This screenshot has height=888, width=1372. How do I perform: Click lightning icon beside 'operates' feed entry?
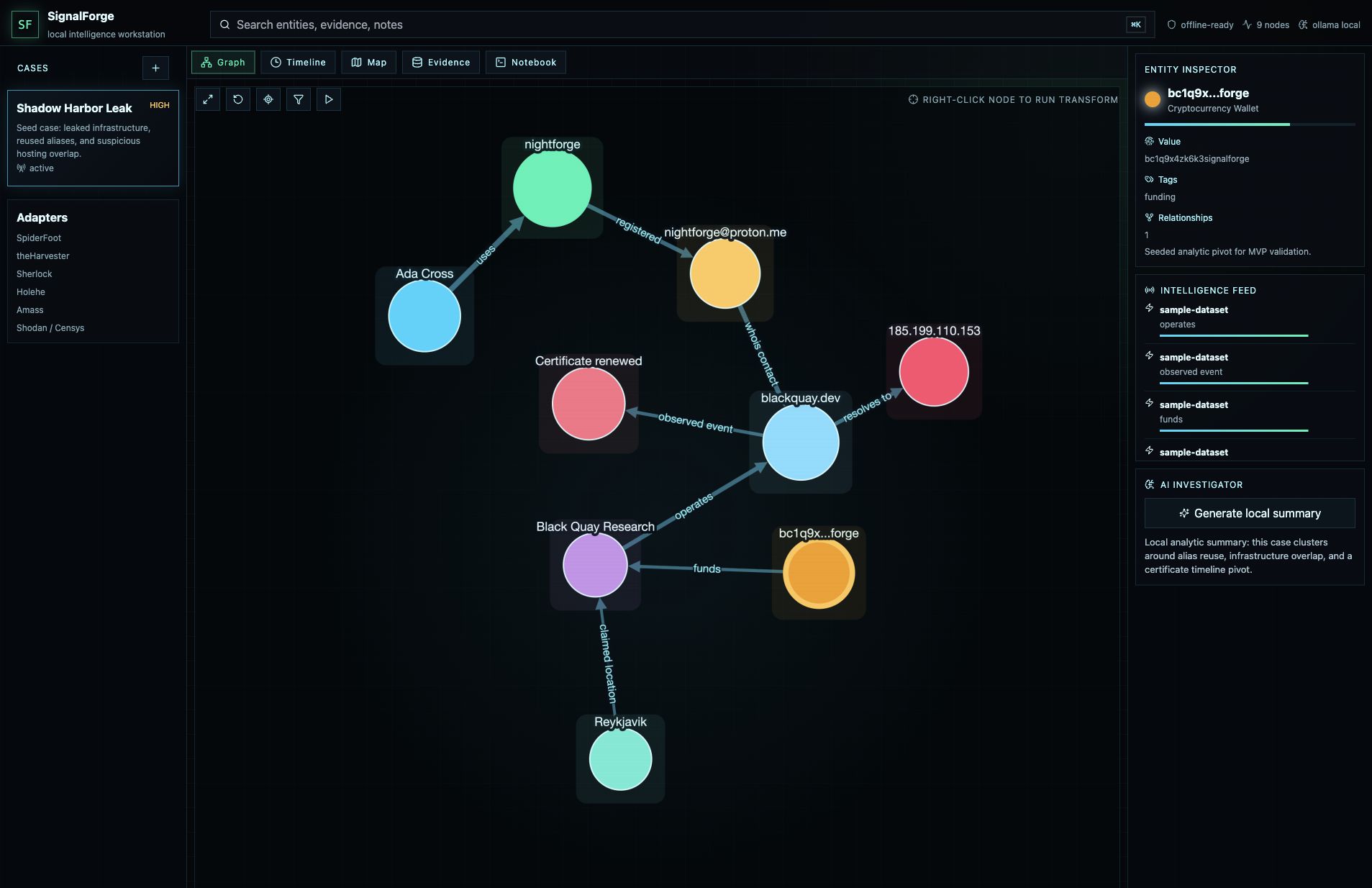tap(1149, 309)
